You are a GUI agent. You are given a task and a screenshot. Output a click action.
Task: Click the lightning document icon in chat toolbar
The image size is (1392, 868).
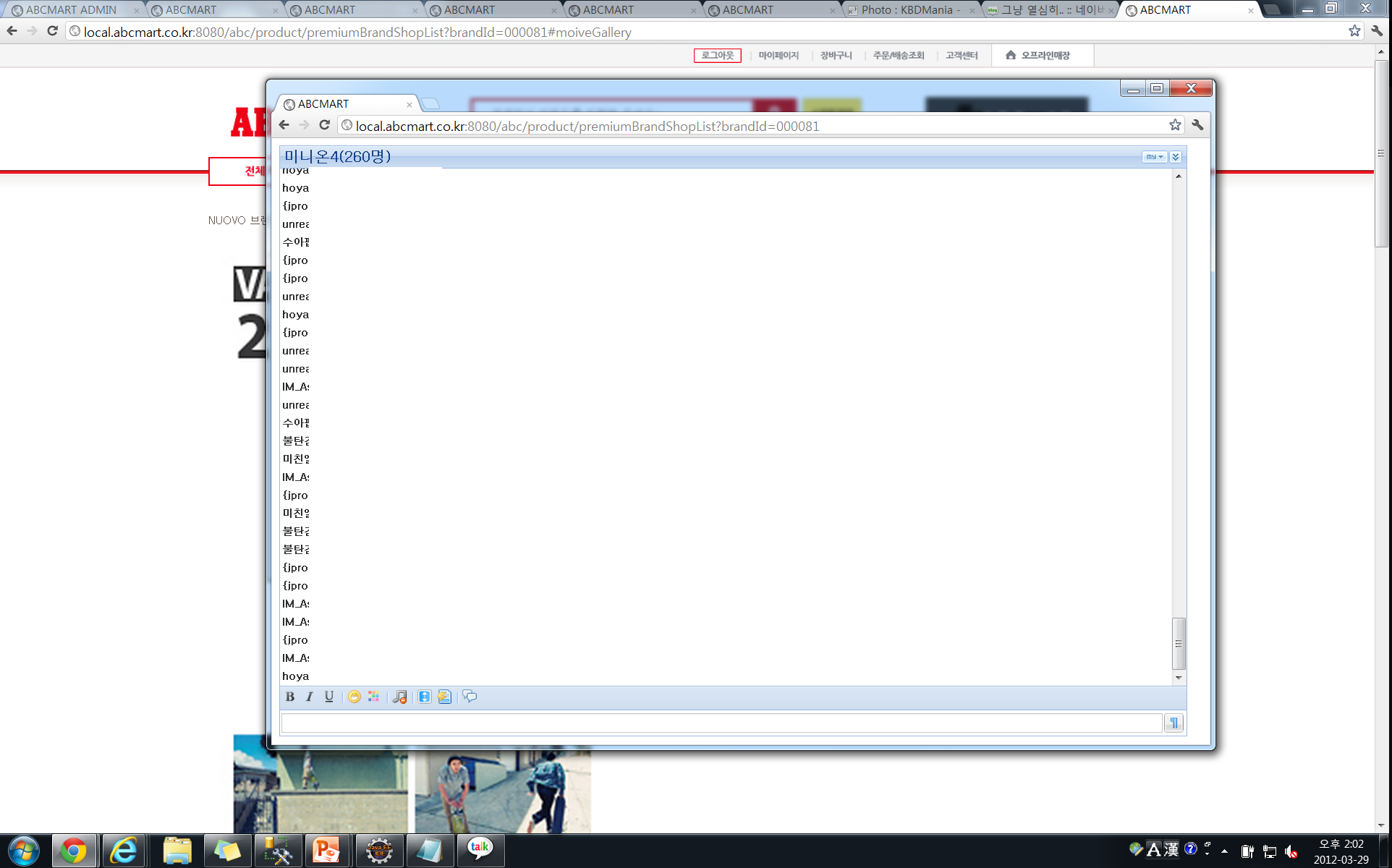click(445, 697)
